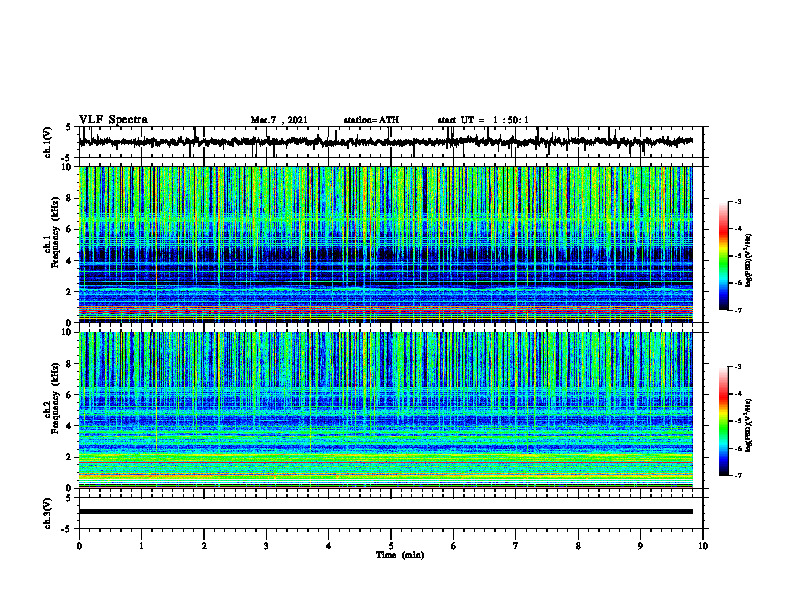Click the 'Time (min)' axis label
This screenshot has height=612, width=792.
pos(400,555)
